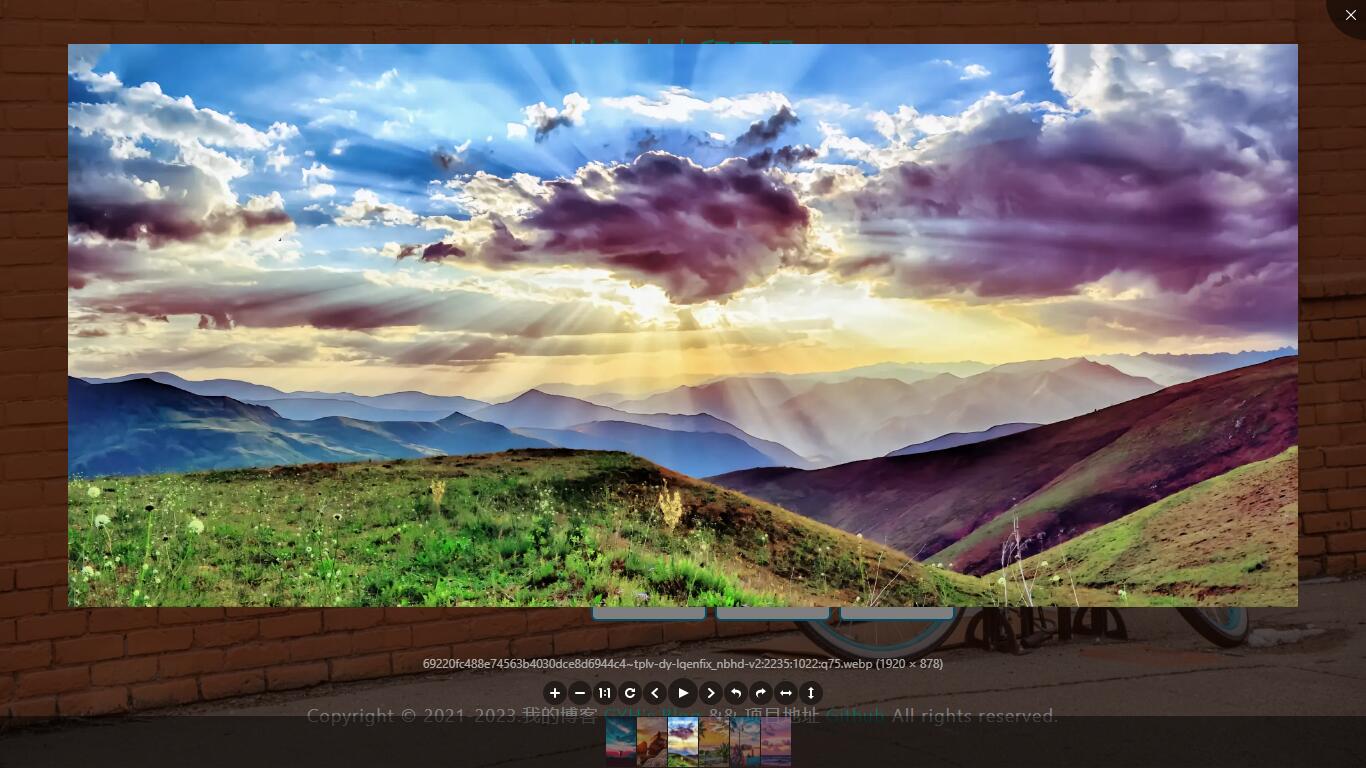Rotate the image right

pos(761,693)
